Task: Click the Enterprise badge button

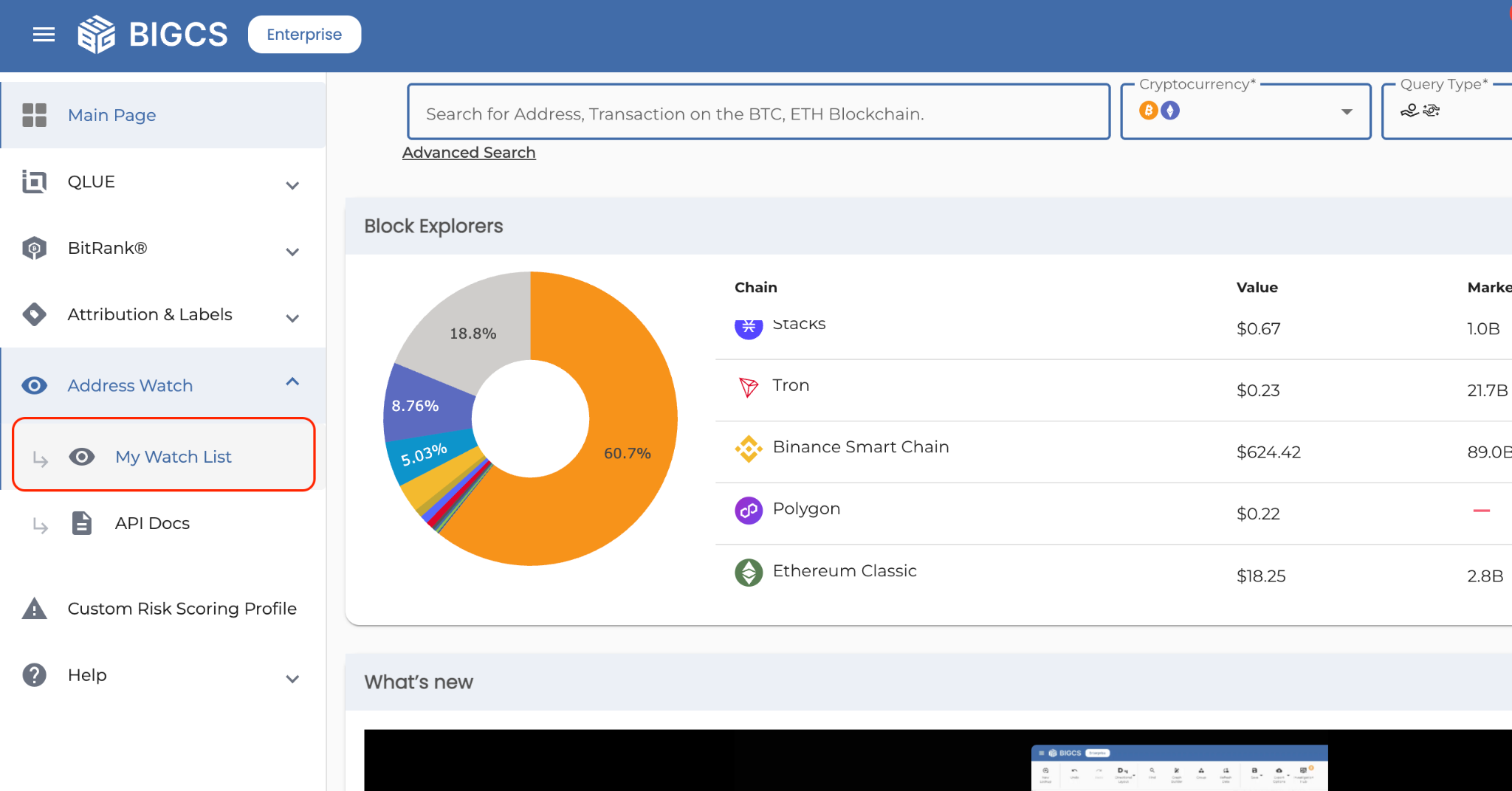Action: pyautogui.click(x=304, y=35)
